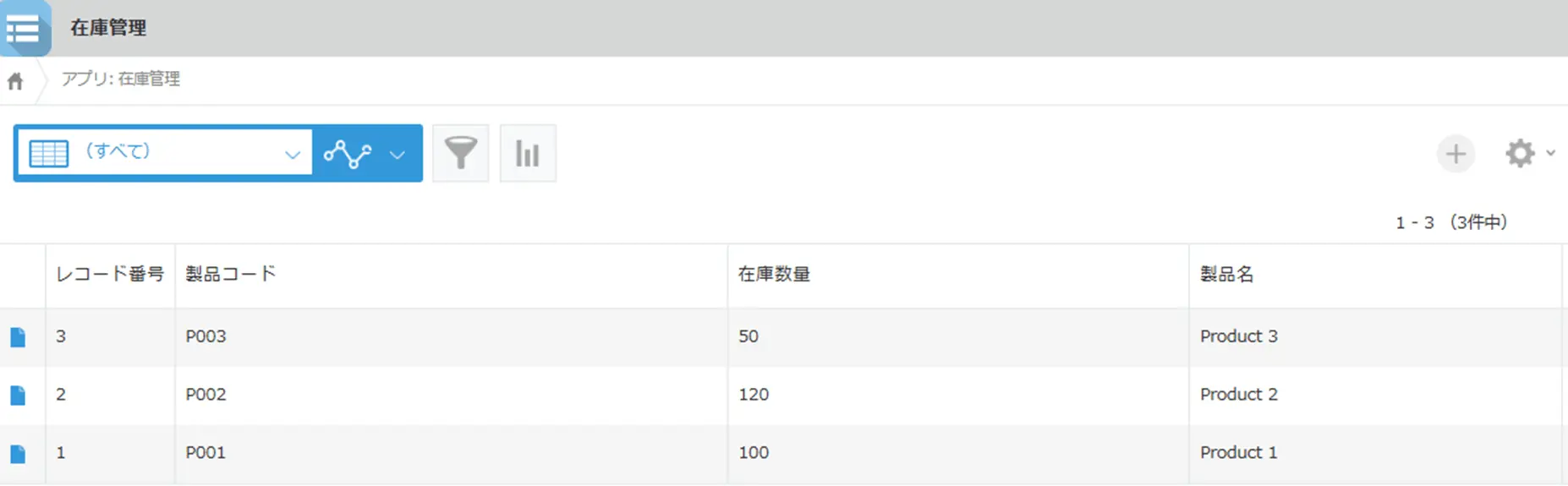Viewport: 1568px width, 486px height.
Task: Open app settings gear icon
Action: pos(1520,154)
